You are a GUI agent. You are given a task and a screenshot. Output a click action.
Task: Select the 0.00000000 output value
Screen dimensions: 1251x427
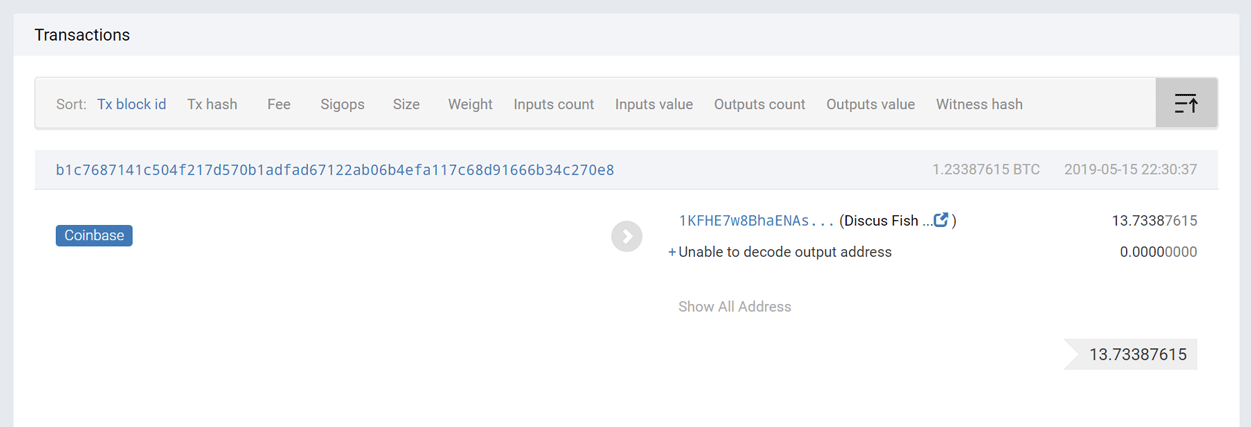tap(1158, 252)
